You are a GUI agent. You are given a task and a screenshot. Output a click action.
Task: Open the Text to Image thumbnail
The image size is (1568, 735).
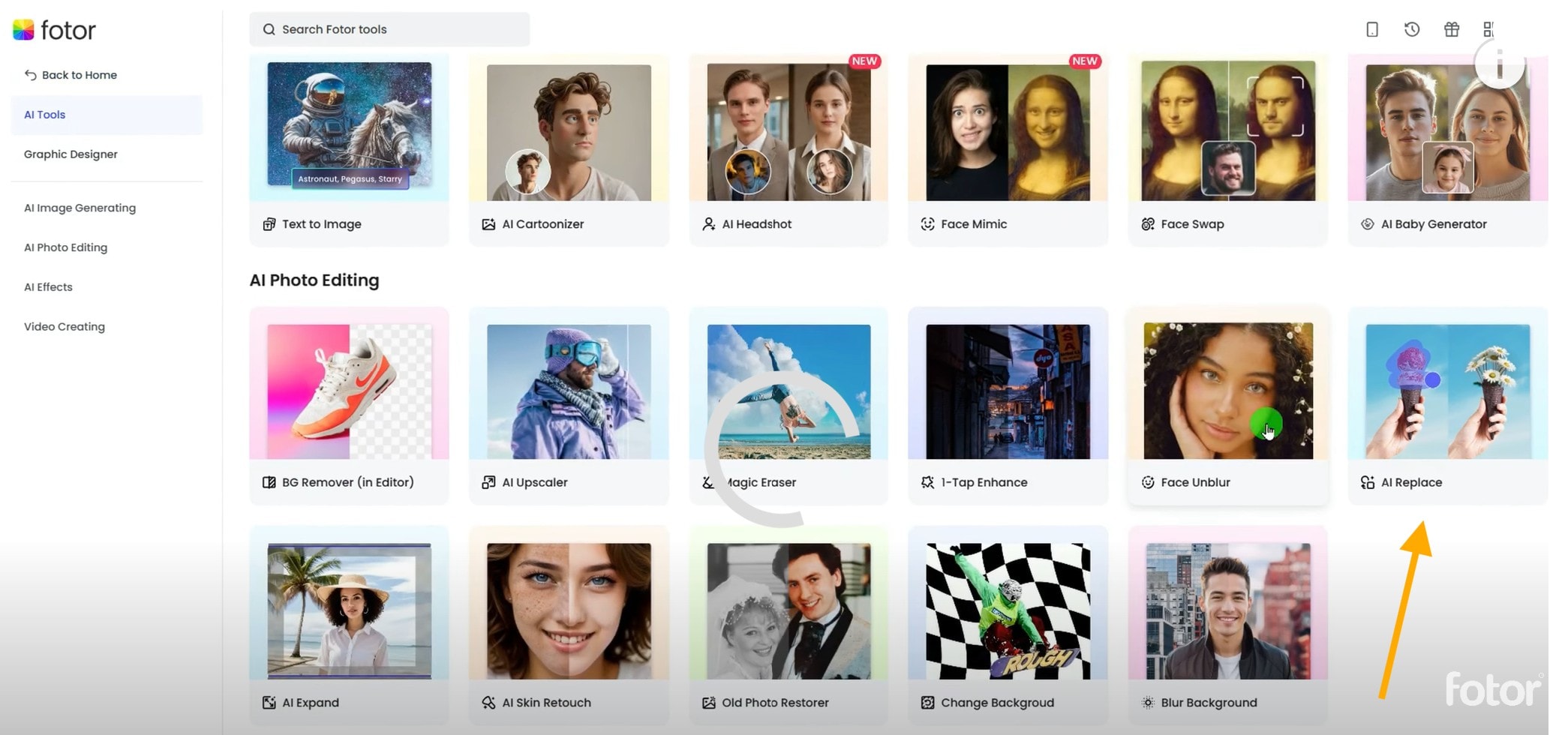tap(349, 125)
